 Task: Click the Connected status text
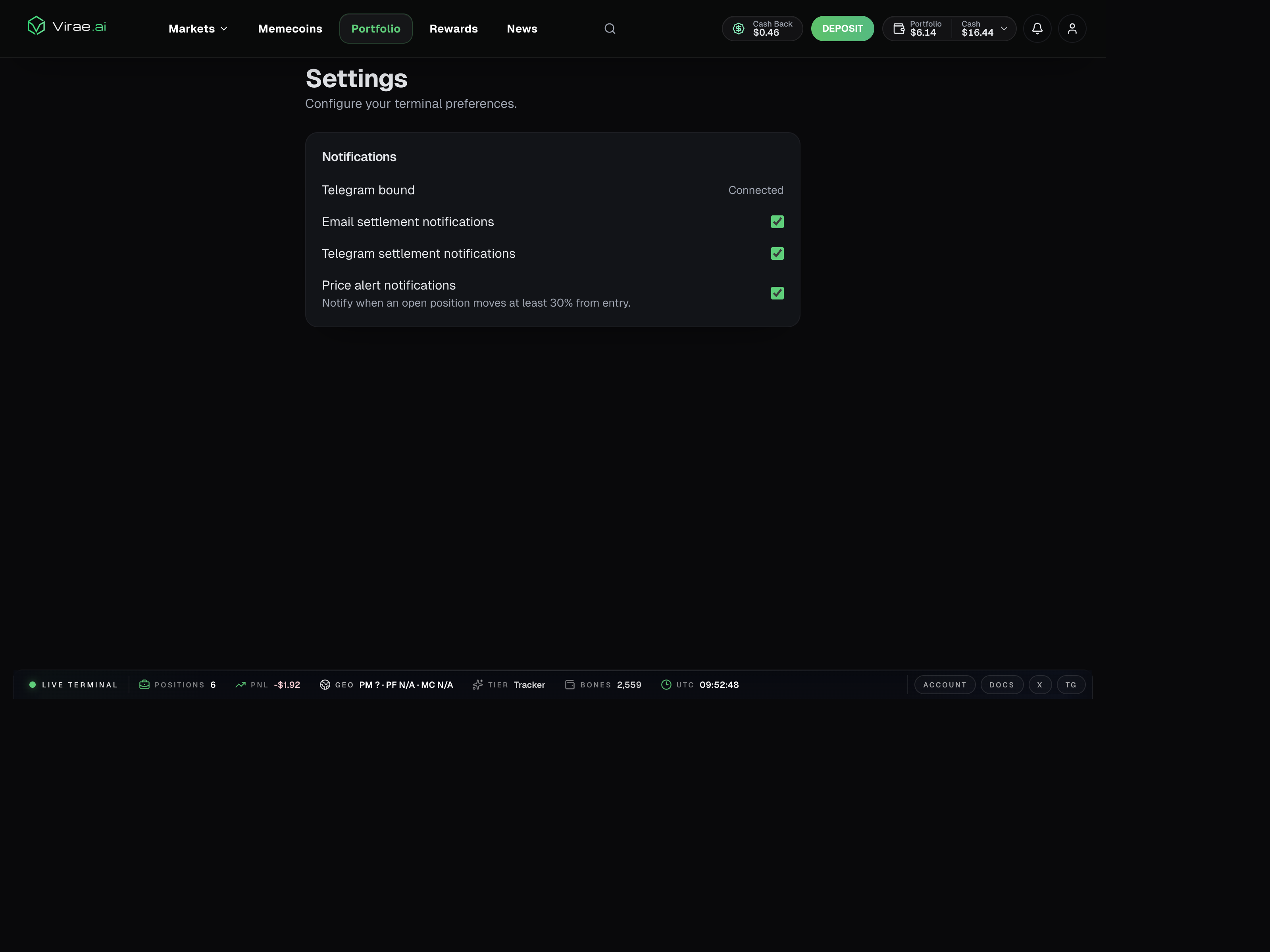756,190
